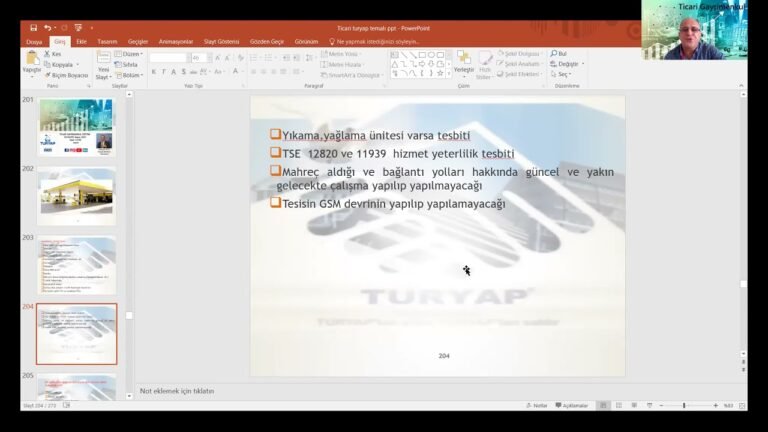
Task: Open the Dosya file menu
Action: point(34,42)
